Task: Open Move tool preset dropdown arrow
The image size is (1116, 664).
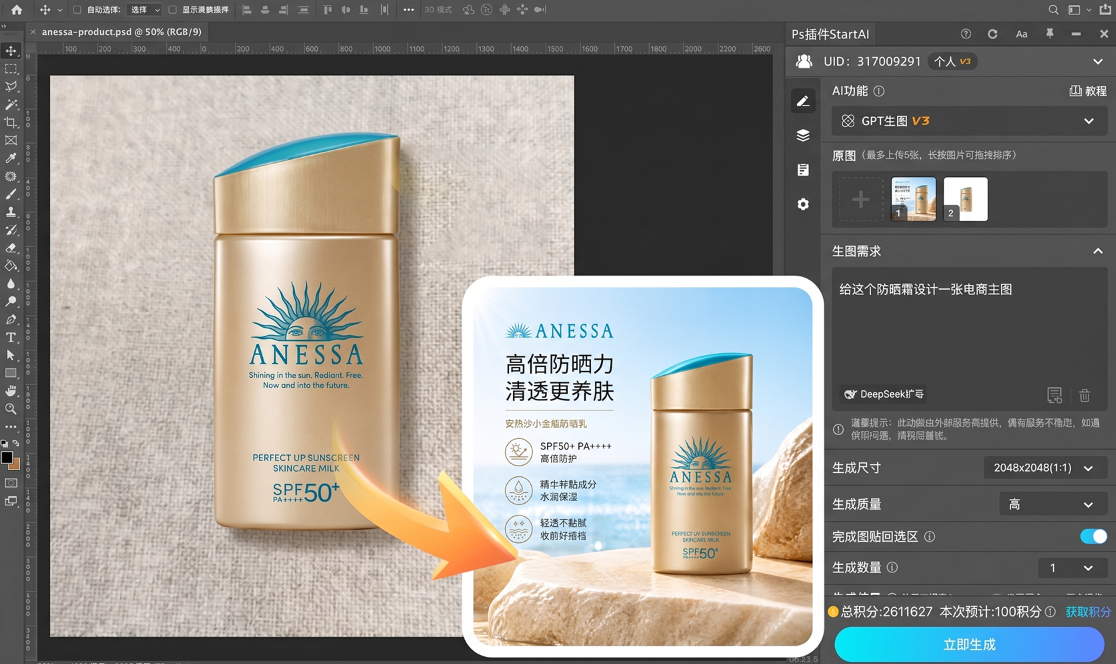Action: (x=60, y=10)
